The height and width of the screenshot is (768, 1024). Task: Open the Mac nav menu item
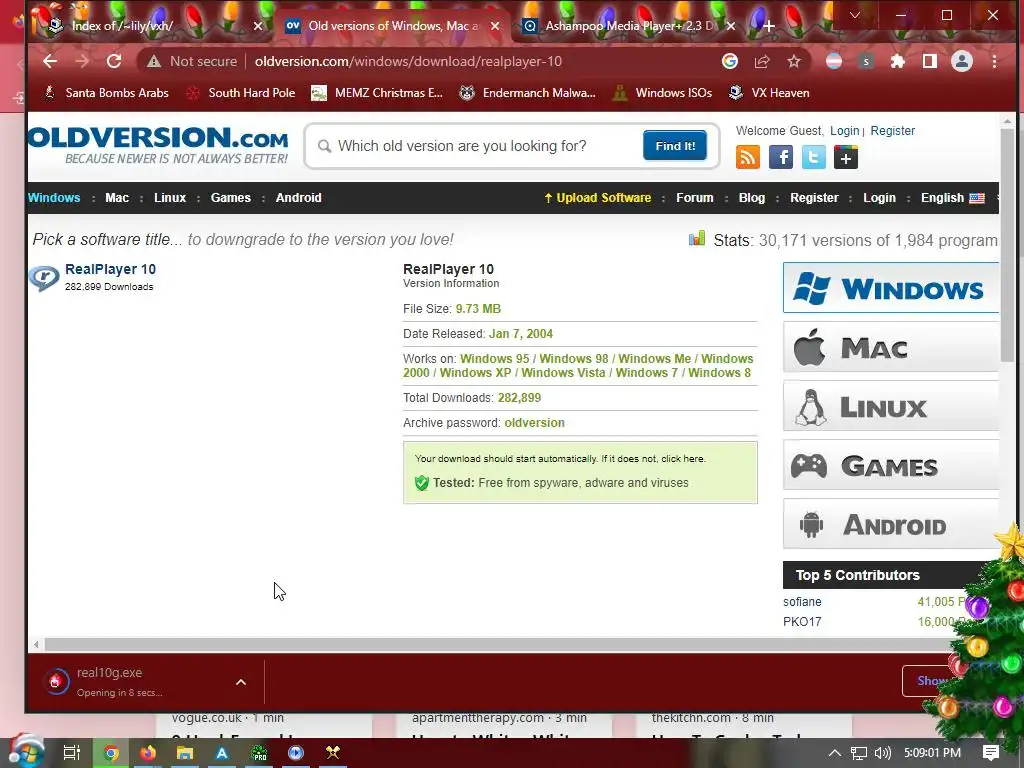pyautogui.click(x=117, y=198)
